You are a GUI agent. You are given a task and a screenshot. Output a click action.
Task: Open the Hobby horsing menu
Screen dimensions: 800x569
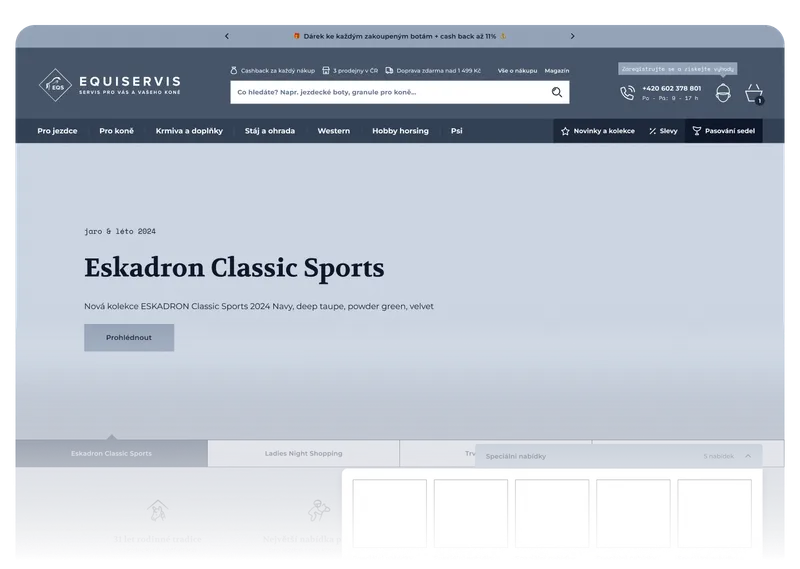tap(401, 131)
